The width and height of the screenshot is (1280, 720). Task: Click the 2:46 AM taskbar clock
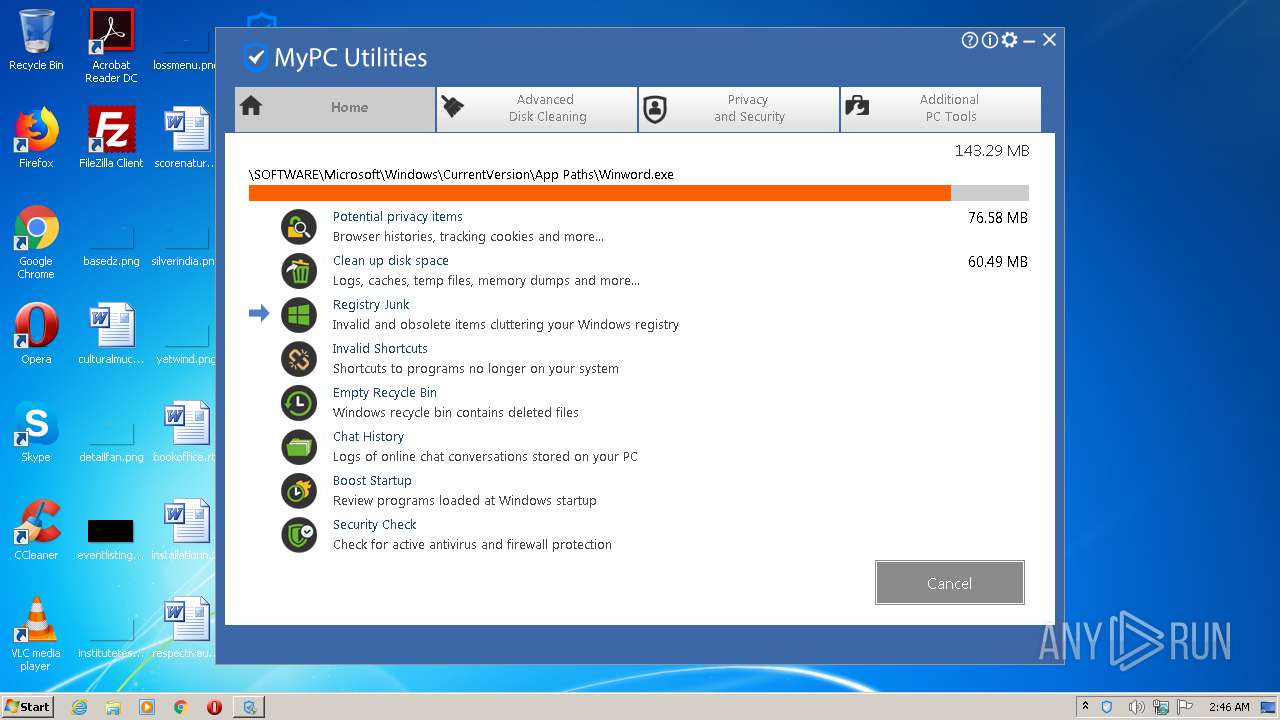pyautogui.click(x=1229, y=707)
